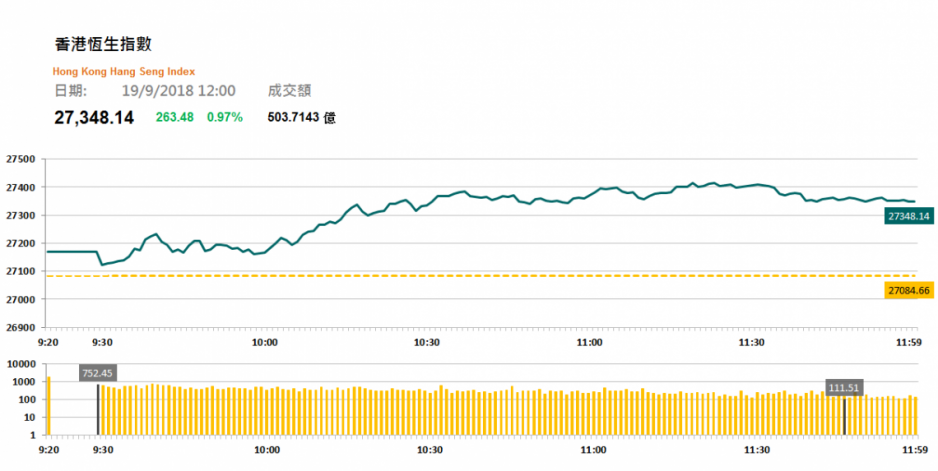This screenshot has width=938, height=471.
Task: Click the Hong Kong Hang Seng Index title
Action: [124, 72]
